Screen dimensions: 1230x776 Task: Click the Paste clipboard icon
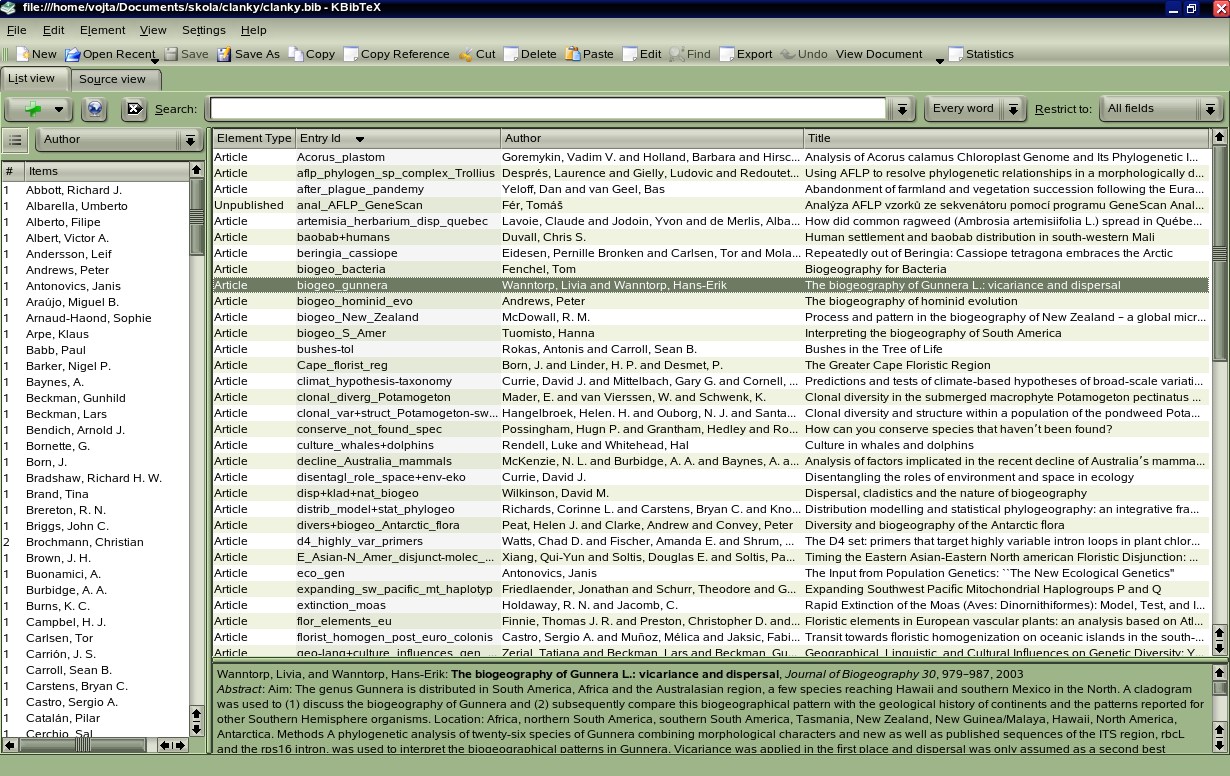coord(572,54)
